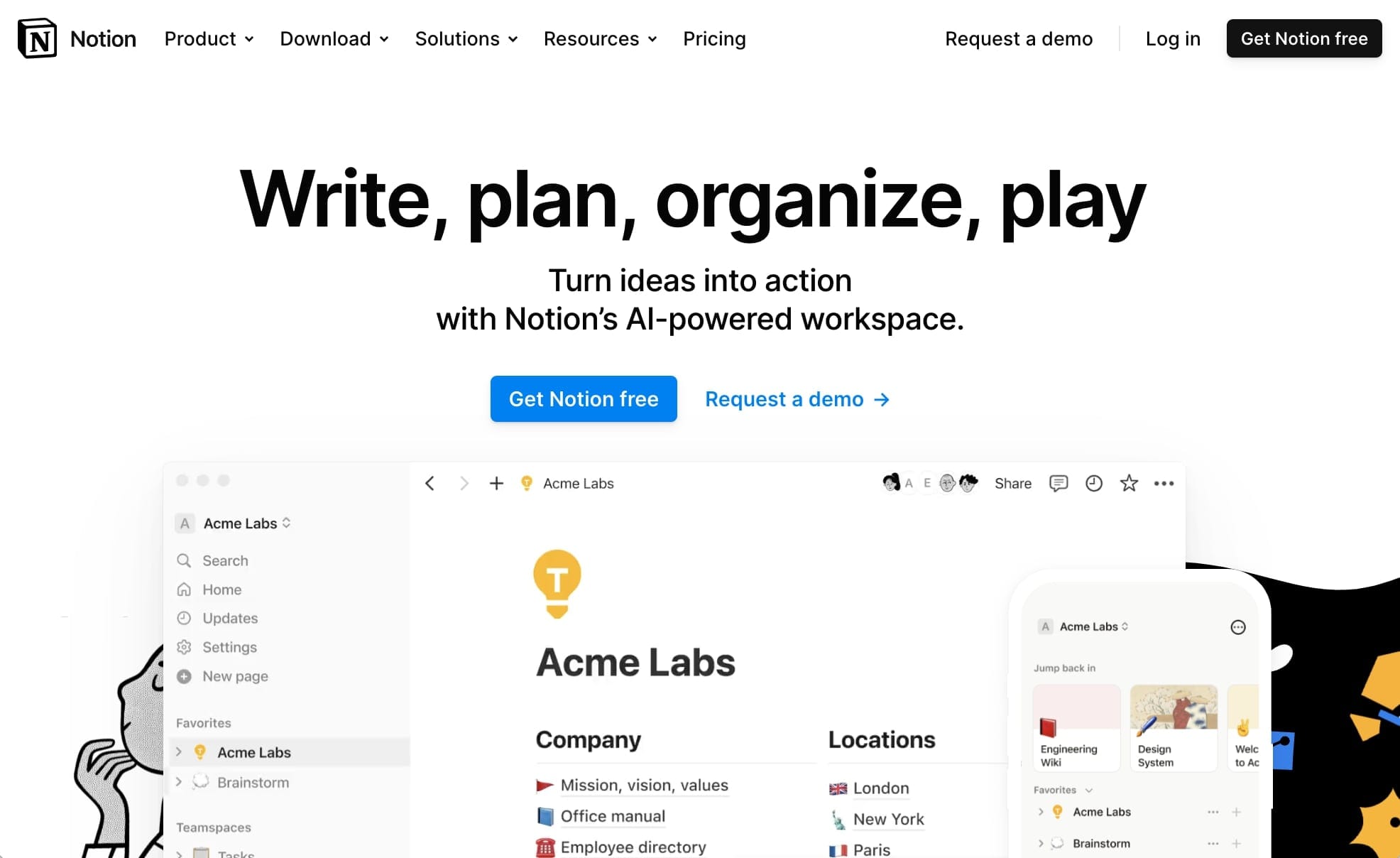Image resolution: width=1400 pixels, height=858 pixels.
Task: Open the Solutions dropdown menu
Action: [x=466, y=39]
